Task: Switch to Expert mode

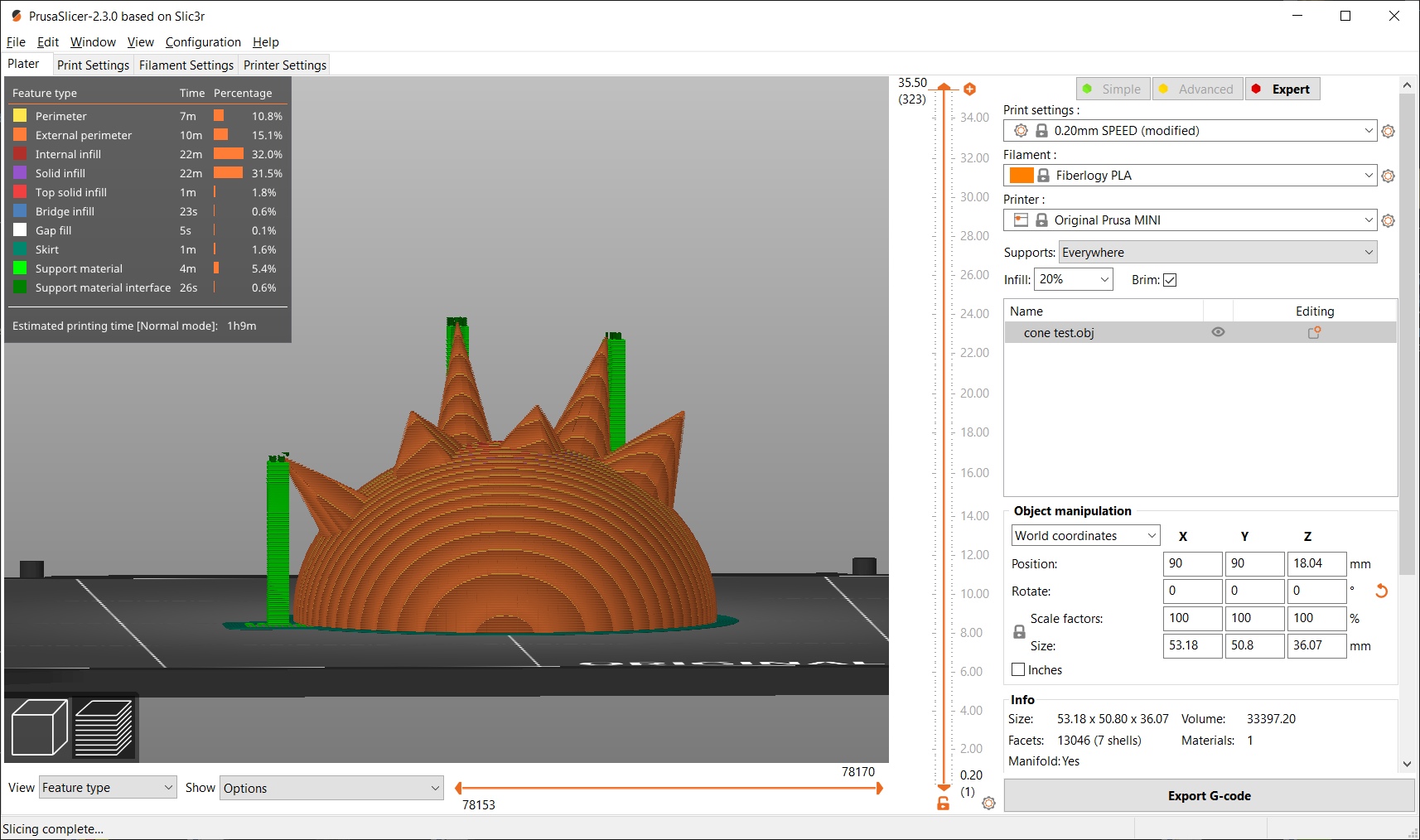Action: 1282,89
